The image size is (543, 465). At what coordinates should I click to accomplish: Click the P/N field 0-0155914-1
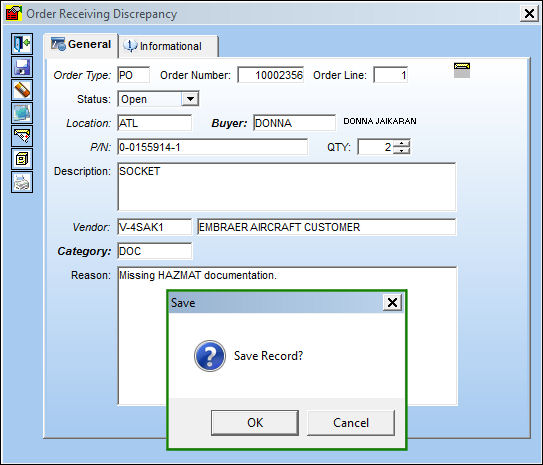click(213, 147)
